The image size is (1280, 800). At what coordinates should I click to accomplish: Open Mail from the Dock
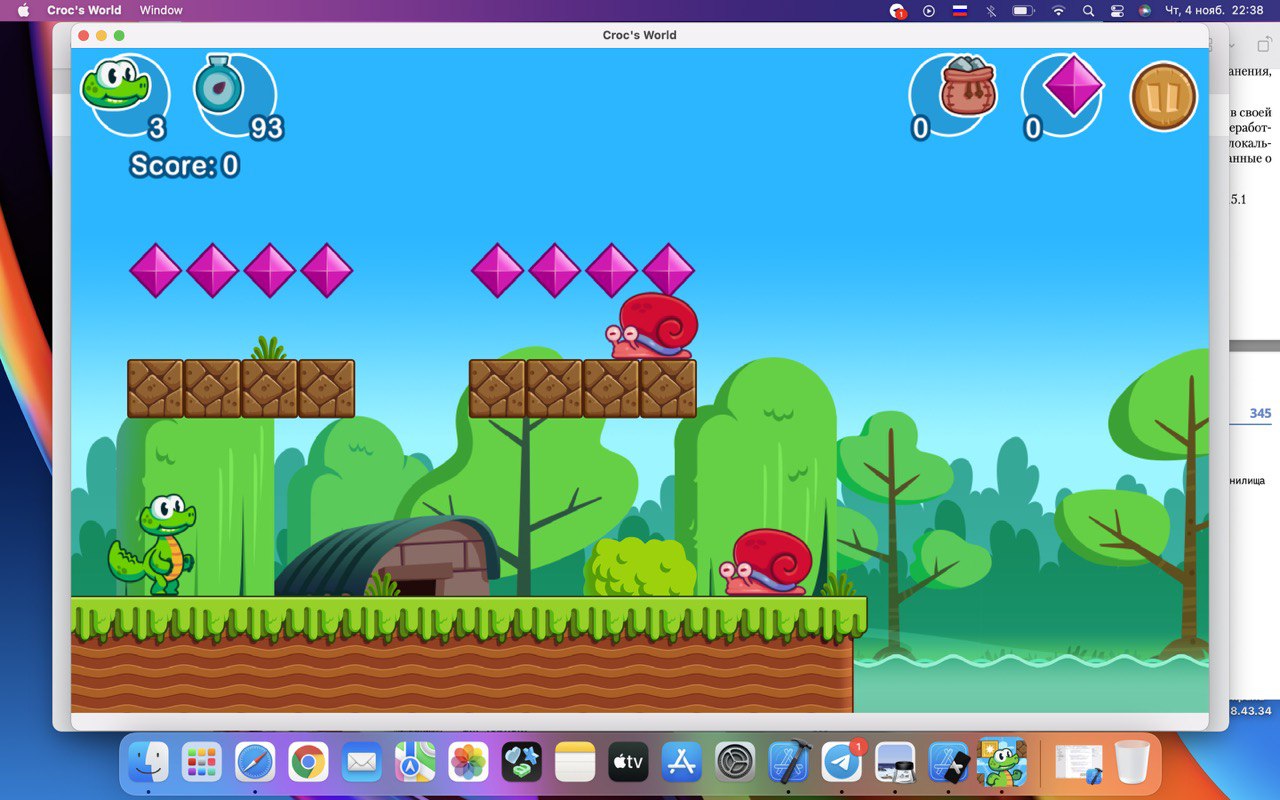(x=361, y=763)
